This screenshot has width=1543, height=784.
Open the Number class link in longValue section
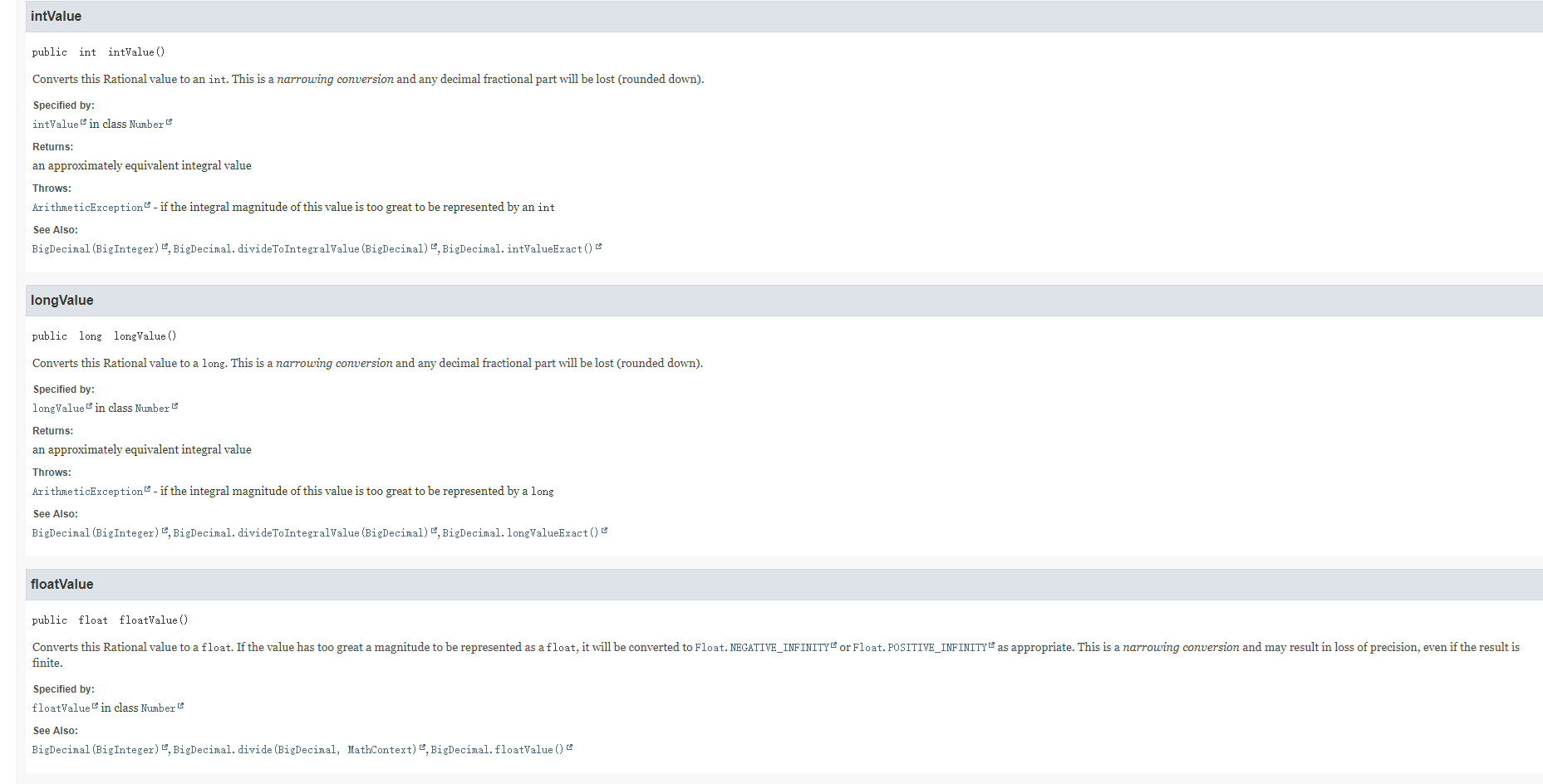pos(151,408)
